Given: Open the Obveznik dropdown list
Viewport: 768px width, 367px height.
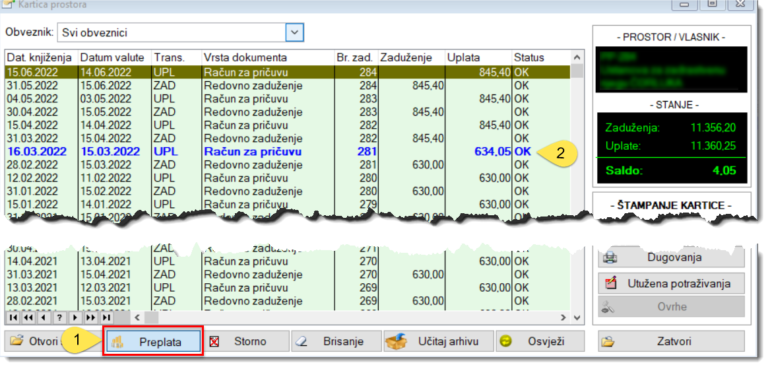Looking at the screenshot, I should (x=294, y=33).
